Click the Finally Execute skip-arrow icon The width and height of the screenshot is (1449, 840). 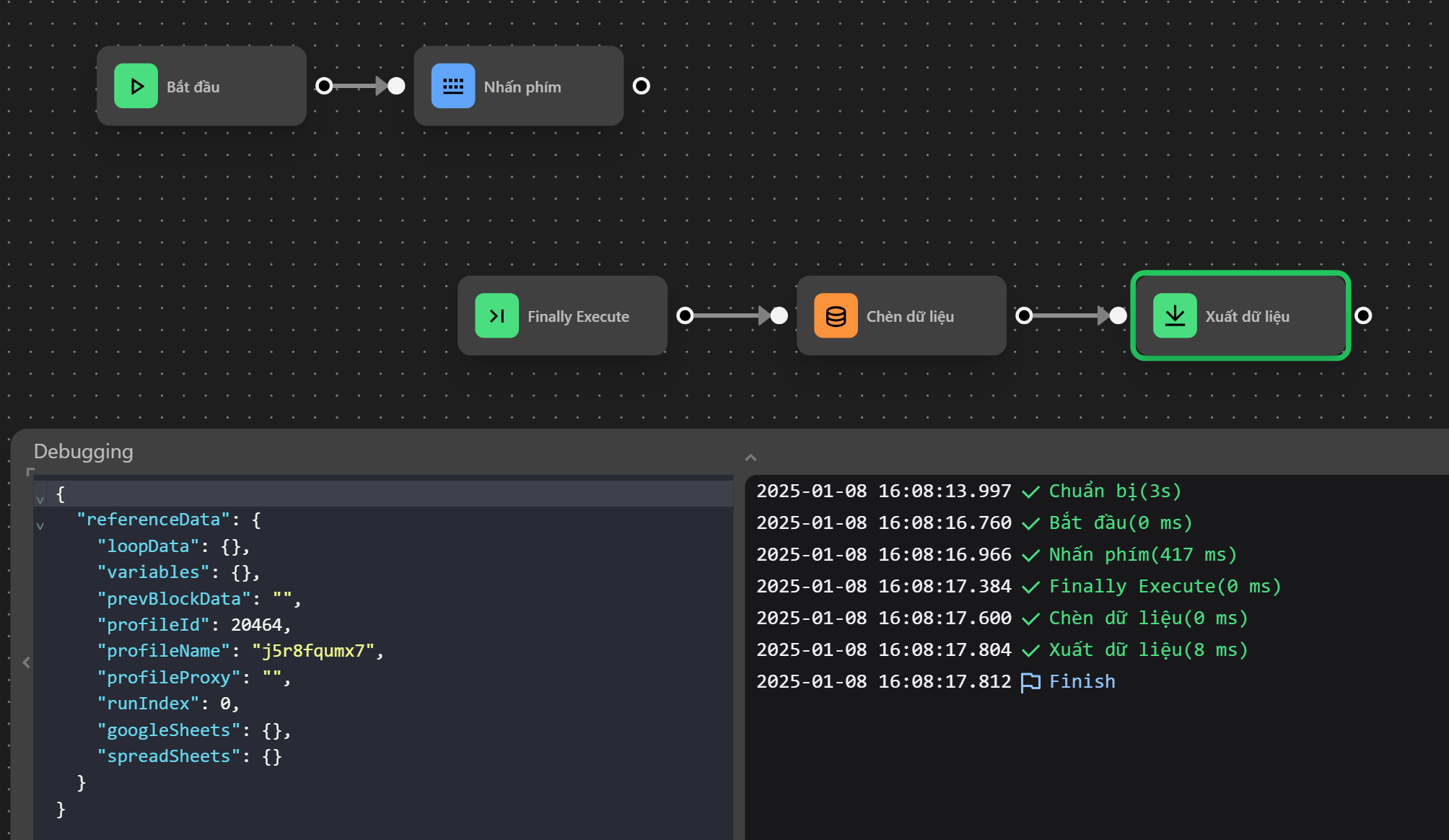496,316
